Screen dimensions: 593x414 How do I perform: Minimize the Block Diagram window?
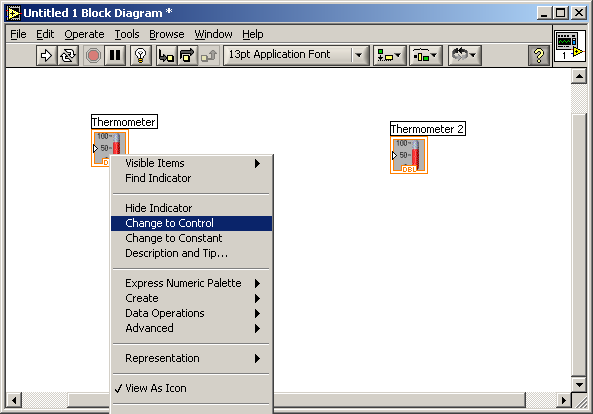click(x=544, y=14)
